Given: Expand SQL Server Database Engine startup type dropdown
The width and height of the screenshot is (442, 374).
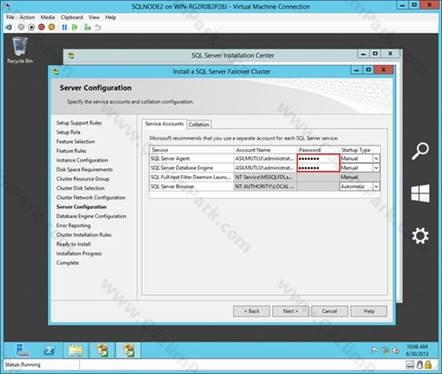Looking at the screenshot, I should coord(376,168).
